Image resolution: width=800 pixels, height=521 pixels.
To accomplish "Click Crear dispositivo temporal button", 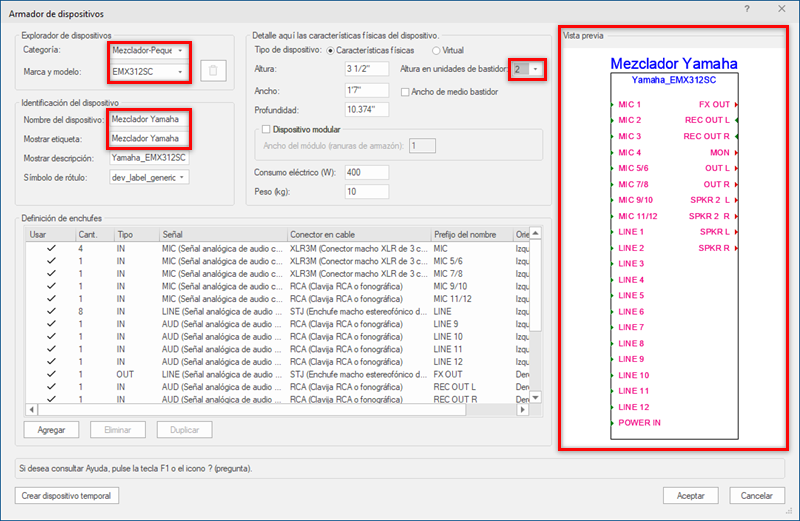I will click(67, 495).
